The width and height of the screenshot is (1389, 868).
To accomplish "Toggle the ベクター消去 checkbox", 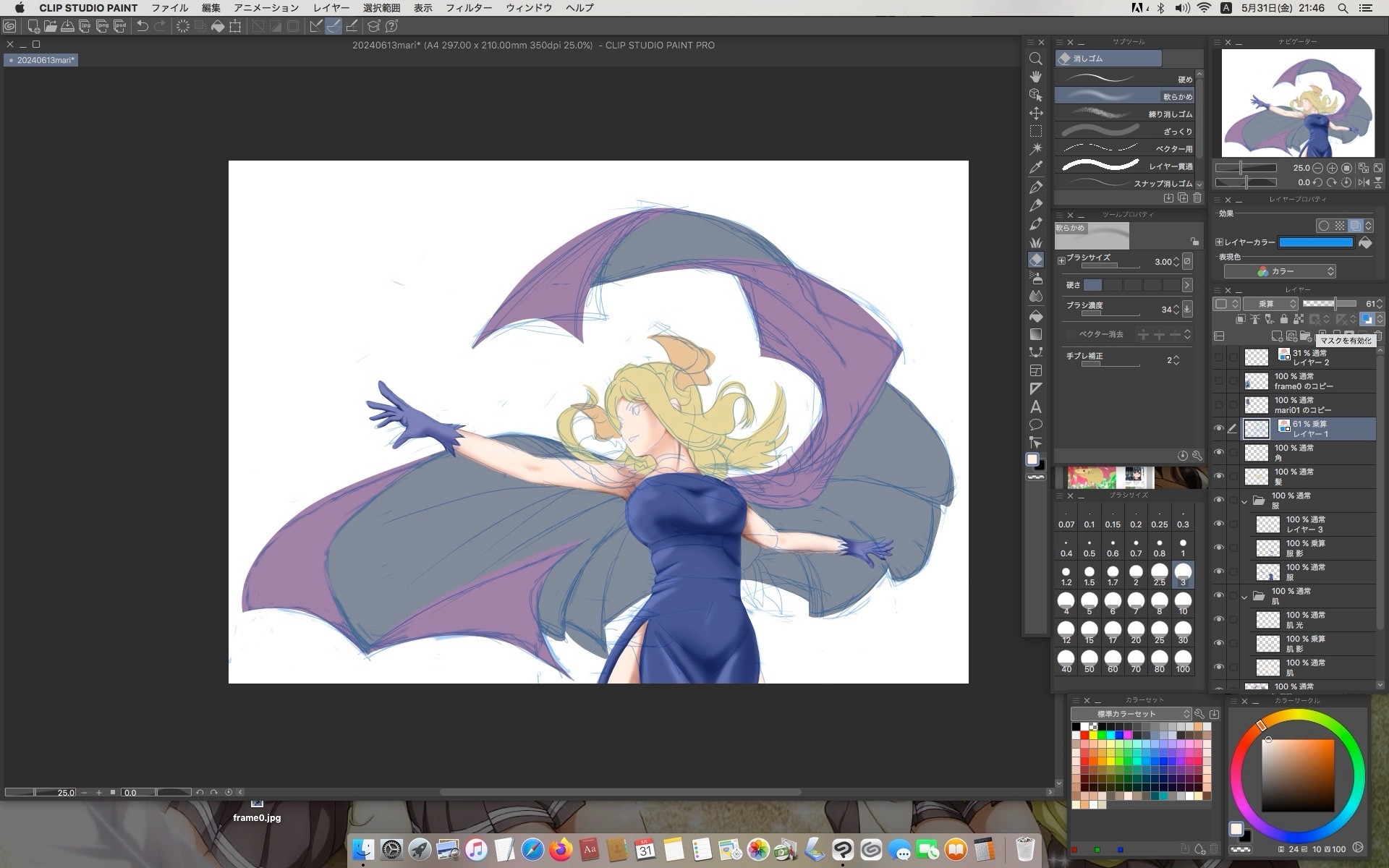I will (1071, 334).
